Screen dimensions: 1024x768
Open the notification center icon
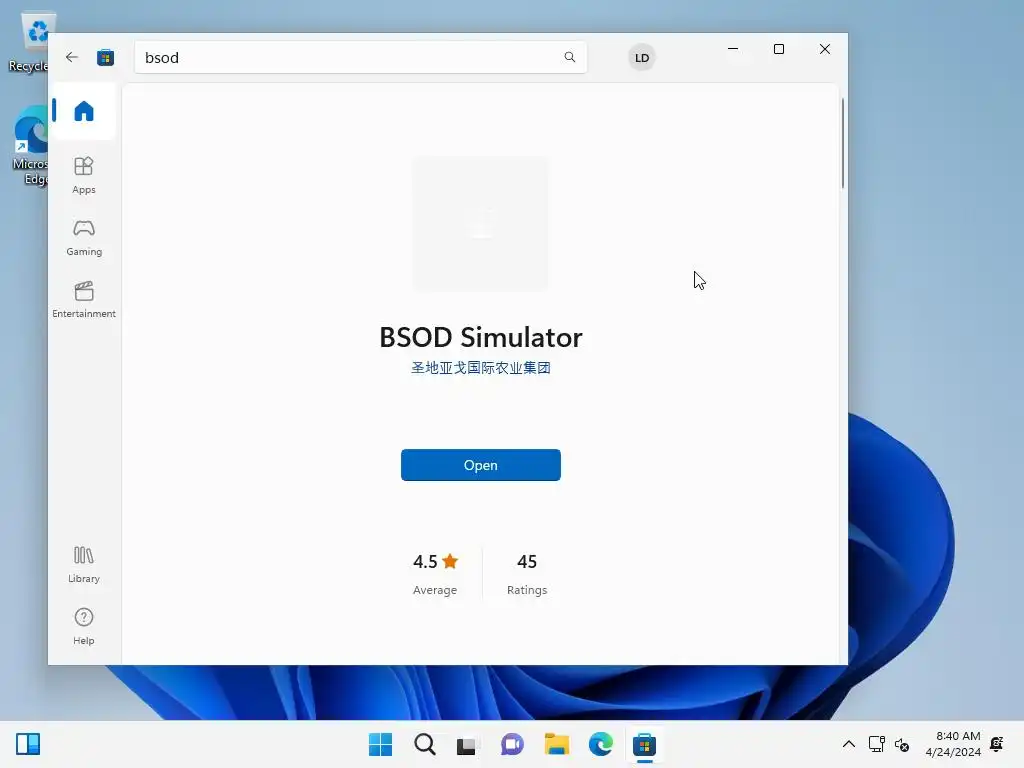click(997, 744)
